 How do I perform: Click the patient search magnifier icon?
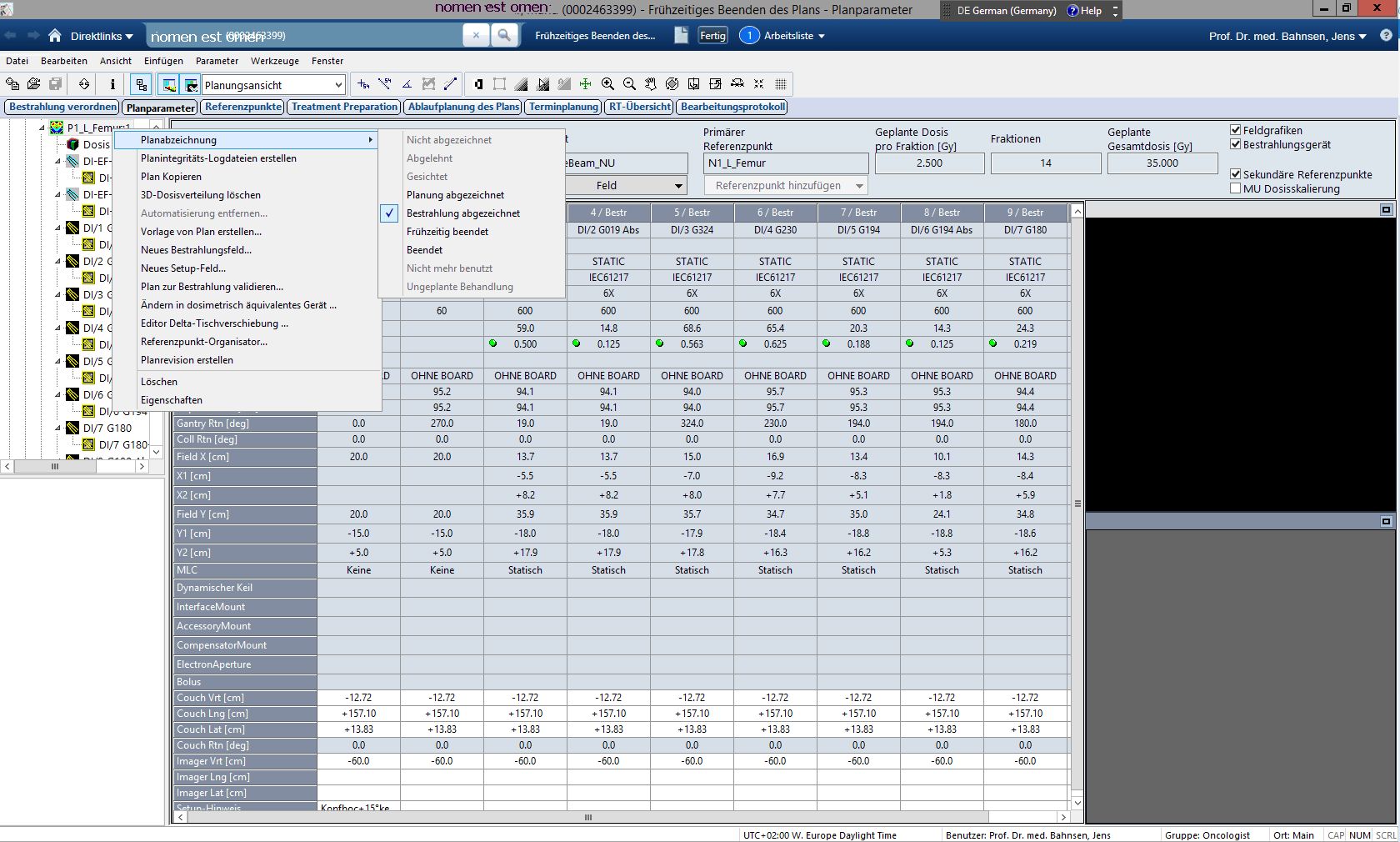503,35
